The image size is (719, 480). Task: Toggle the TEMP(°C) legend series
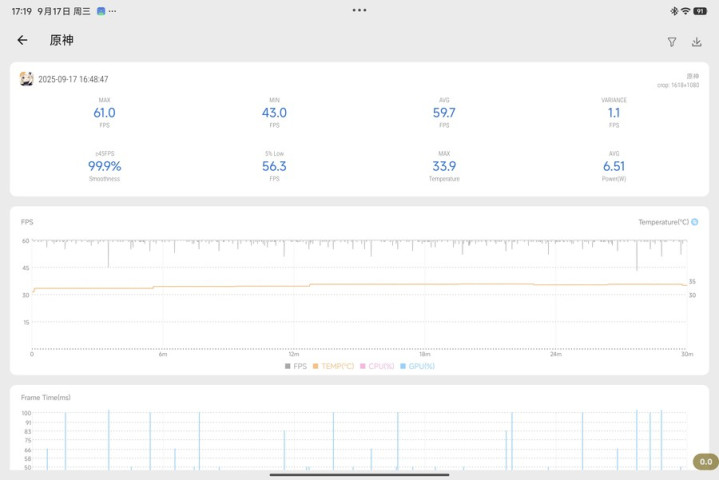[333, 366]
